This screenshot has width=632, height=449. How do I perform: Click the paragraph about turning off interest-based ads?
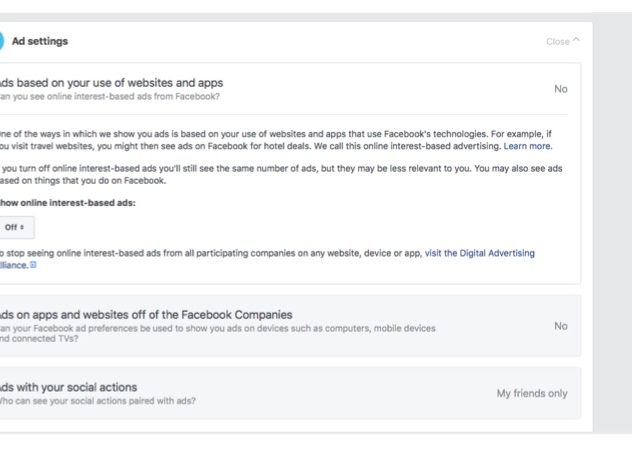[280, 174]
